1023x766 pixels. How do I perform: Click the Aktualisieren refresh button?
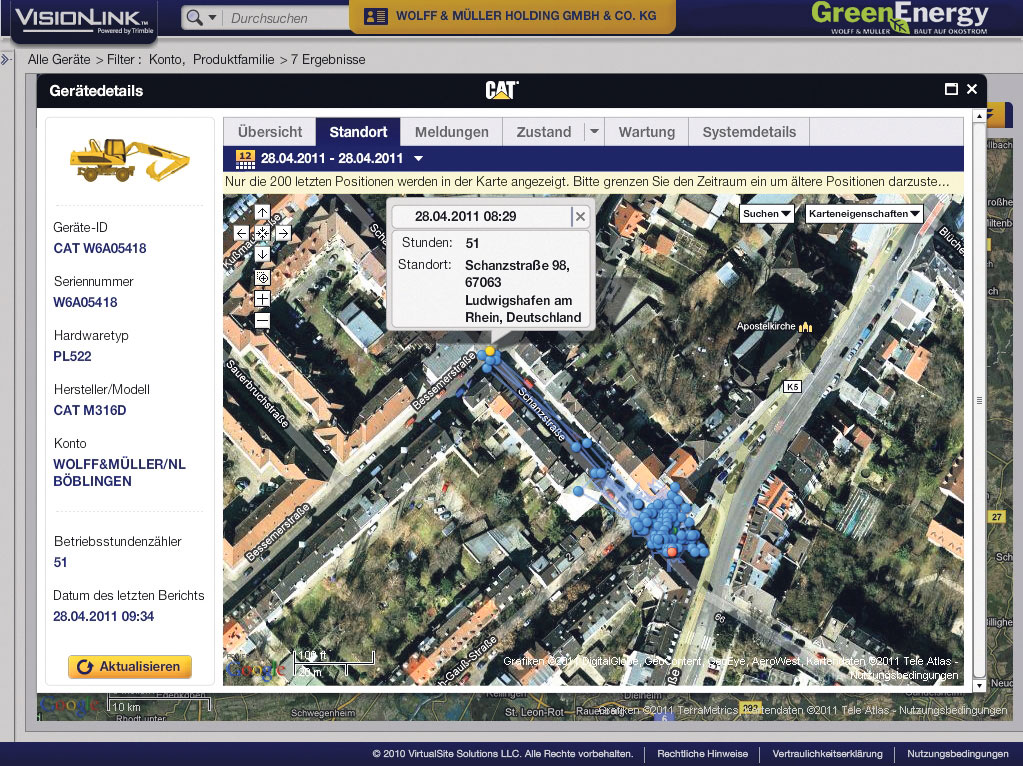(x=130, y=667)
